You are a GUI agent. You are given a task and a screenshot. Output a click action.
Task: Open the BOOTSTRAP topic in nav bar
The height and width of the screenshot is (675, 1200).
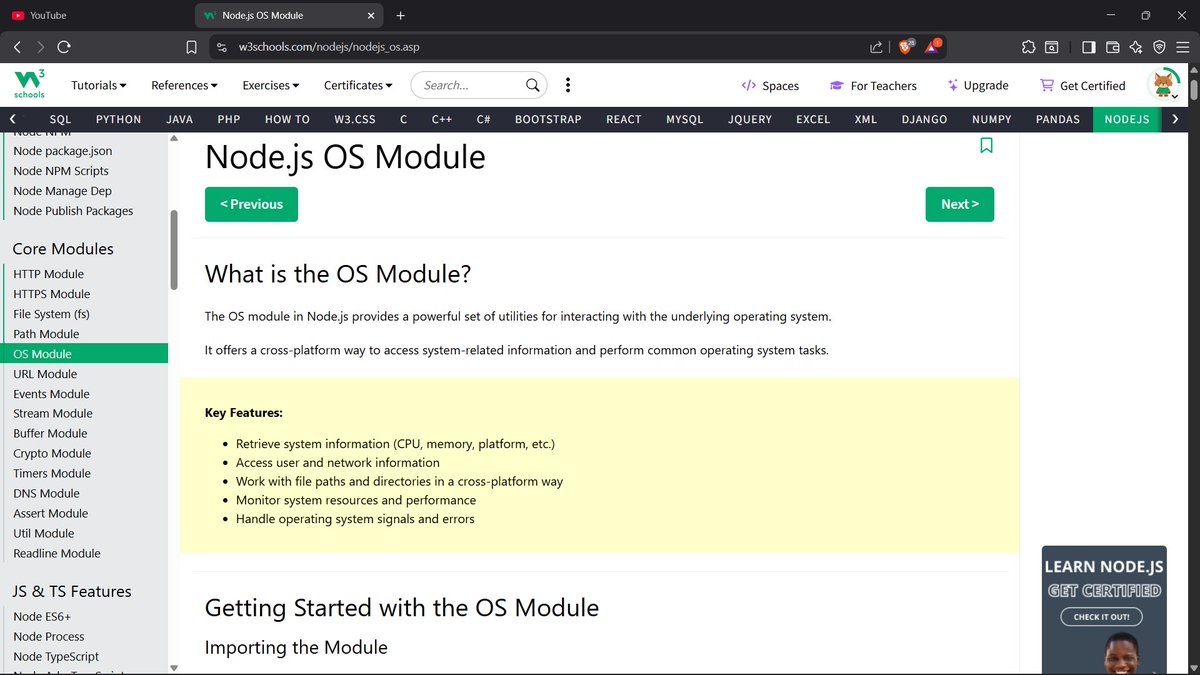coord(548,119)
